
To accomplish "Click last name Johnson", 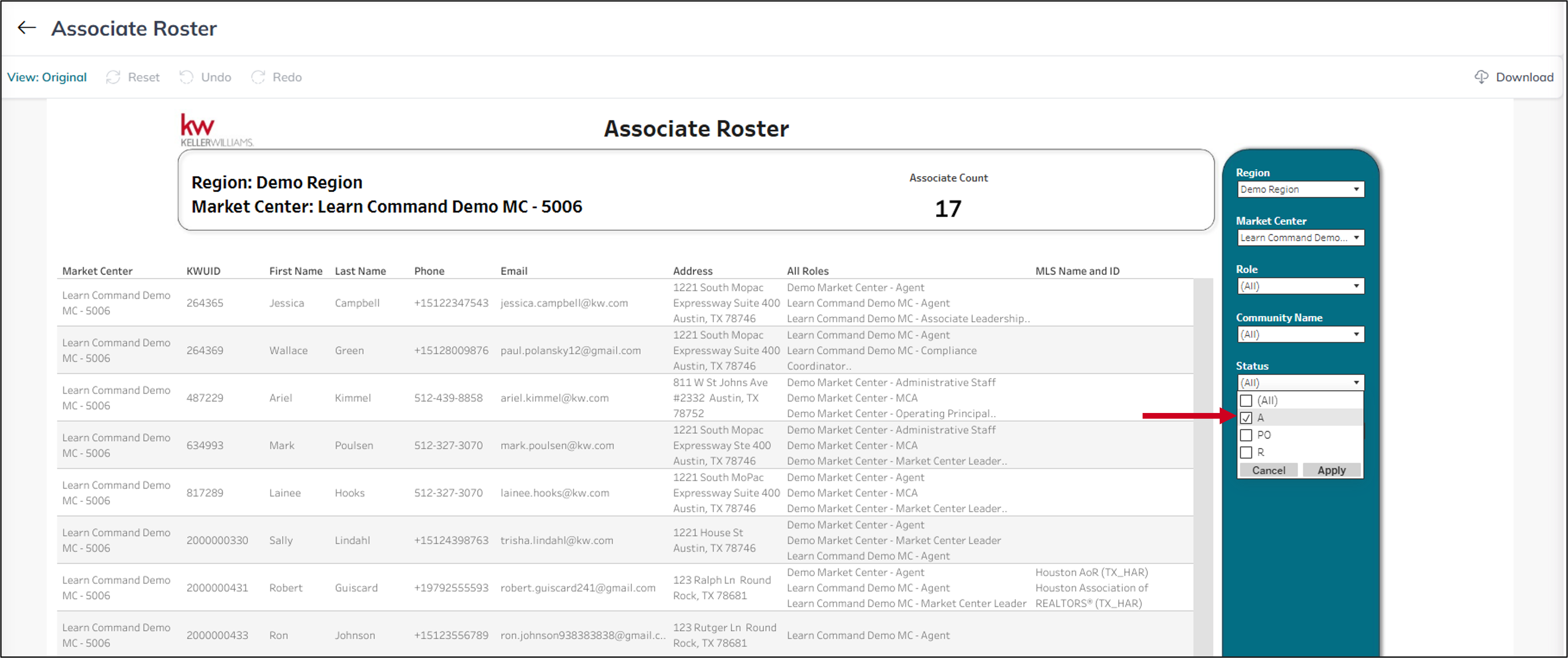I will click(355, 636).
